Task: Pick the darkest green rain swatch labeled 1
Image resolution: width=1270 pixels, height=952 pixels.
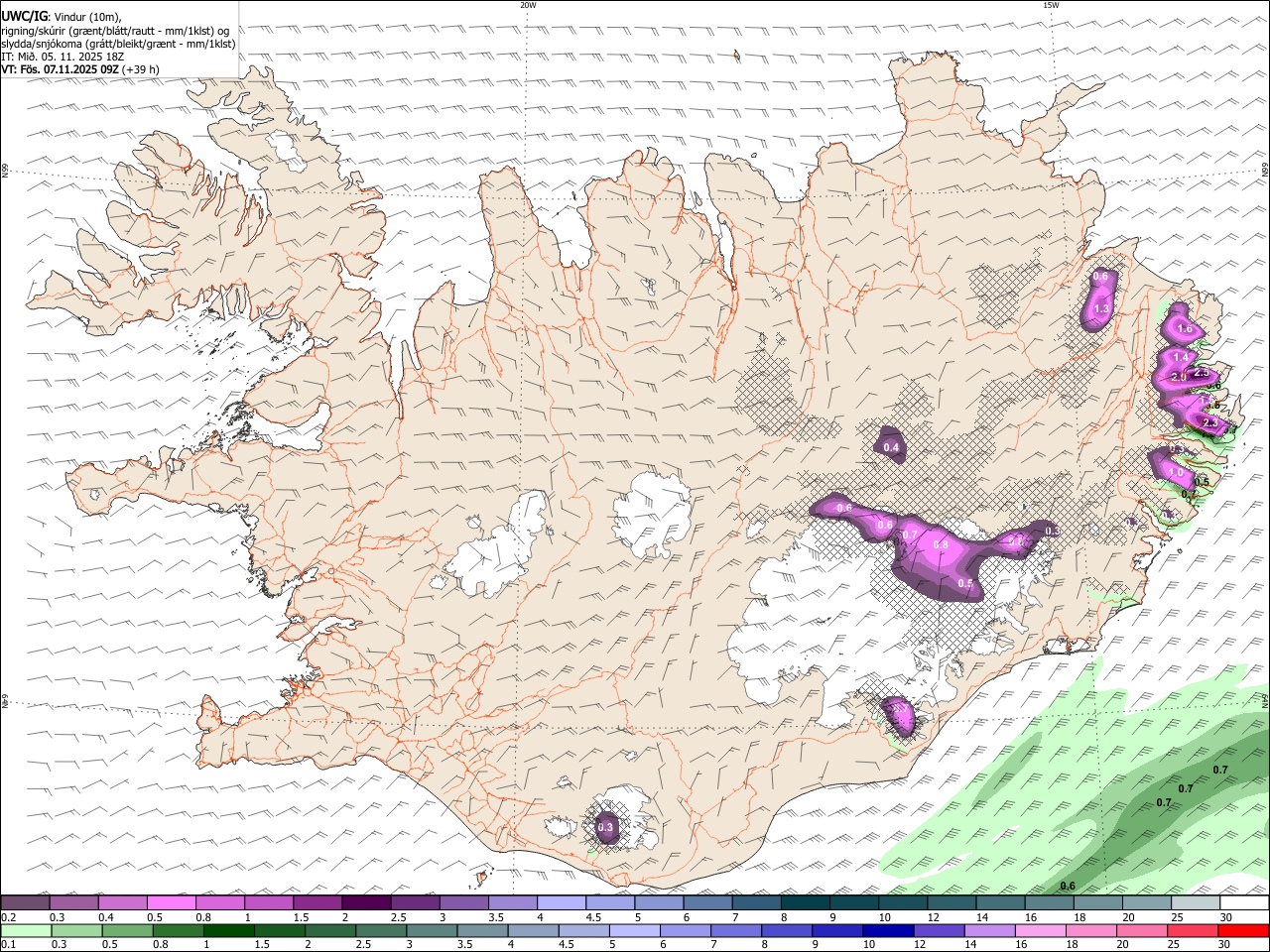Action: 228,931
